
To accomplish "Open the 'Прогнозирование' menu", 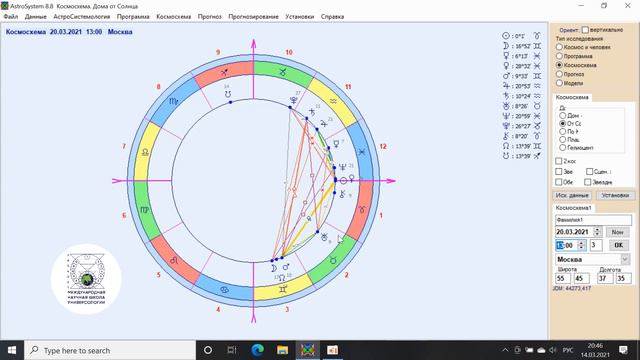I will click(253, 17).
